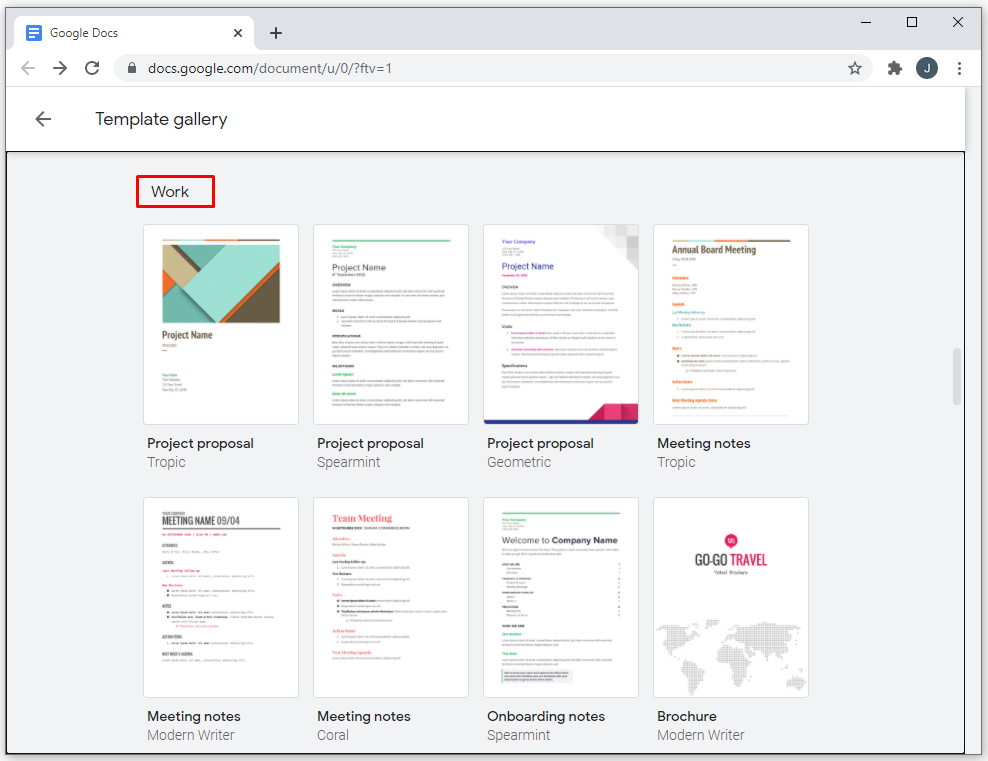Click 'Meeting notes' label above Coral

(x=364, y=716)
